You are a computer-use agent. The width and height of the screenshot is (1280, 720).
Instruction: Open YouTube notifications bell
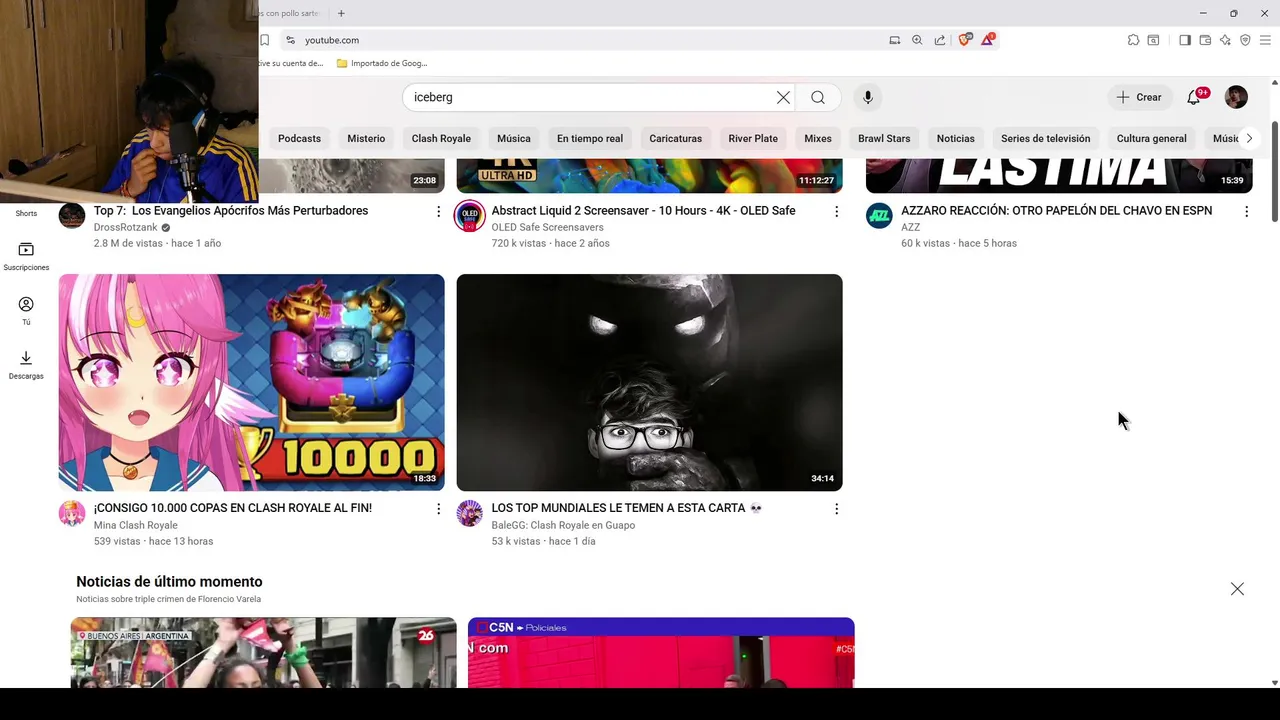click(1194, 97)
